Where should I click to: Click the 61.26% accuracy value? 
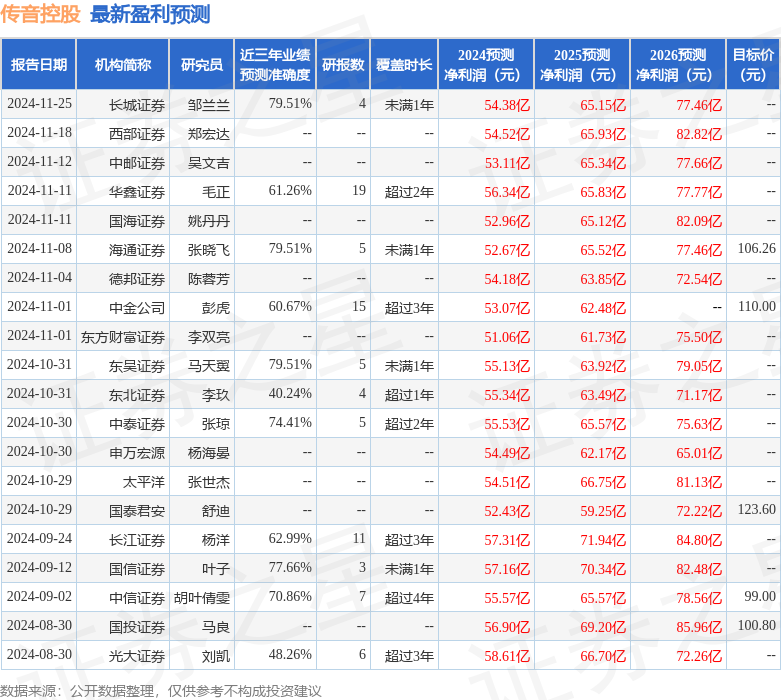[290, 190]
